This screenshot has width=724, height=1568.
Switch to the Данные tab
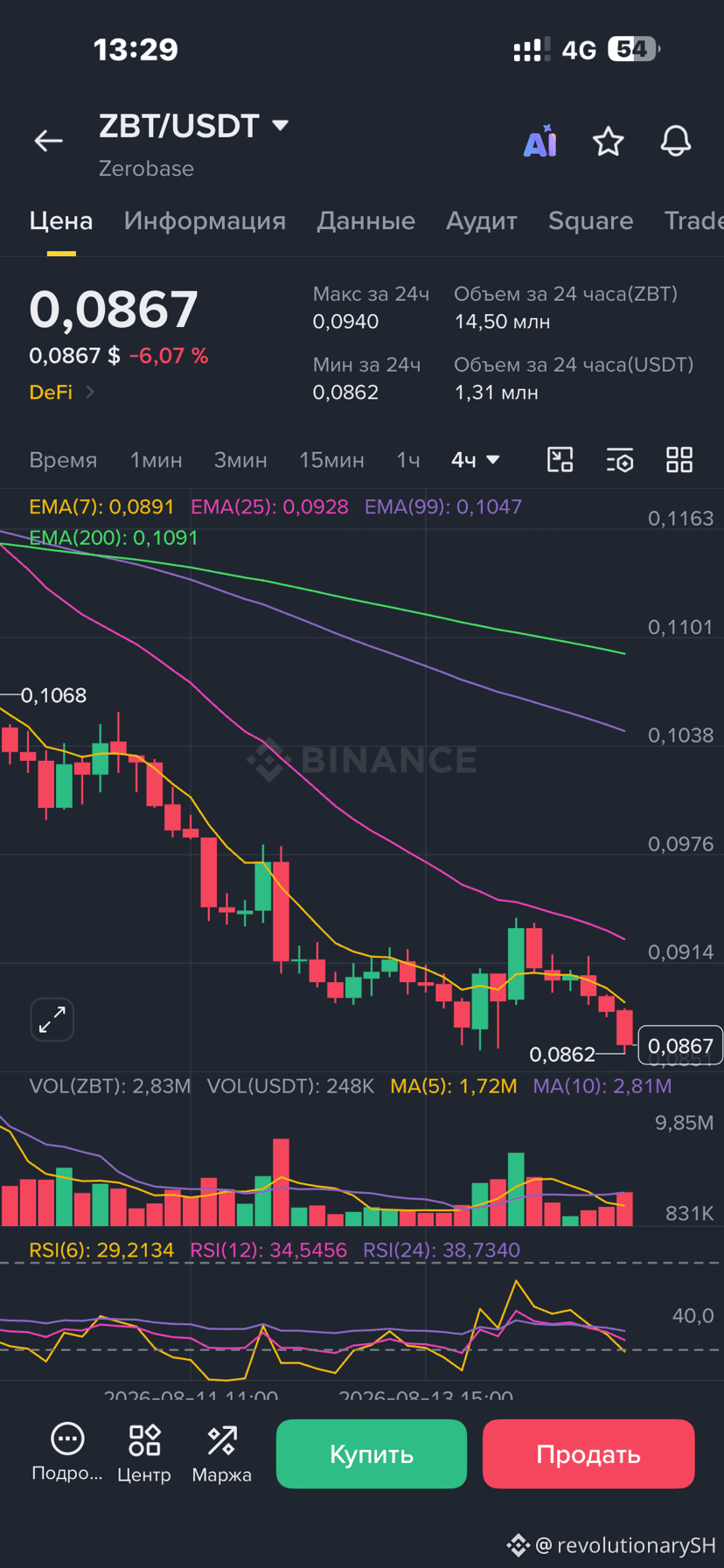365,220
